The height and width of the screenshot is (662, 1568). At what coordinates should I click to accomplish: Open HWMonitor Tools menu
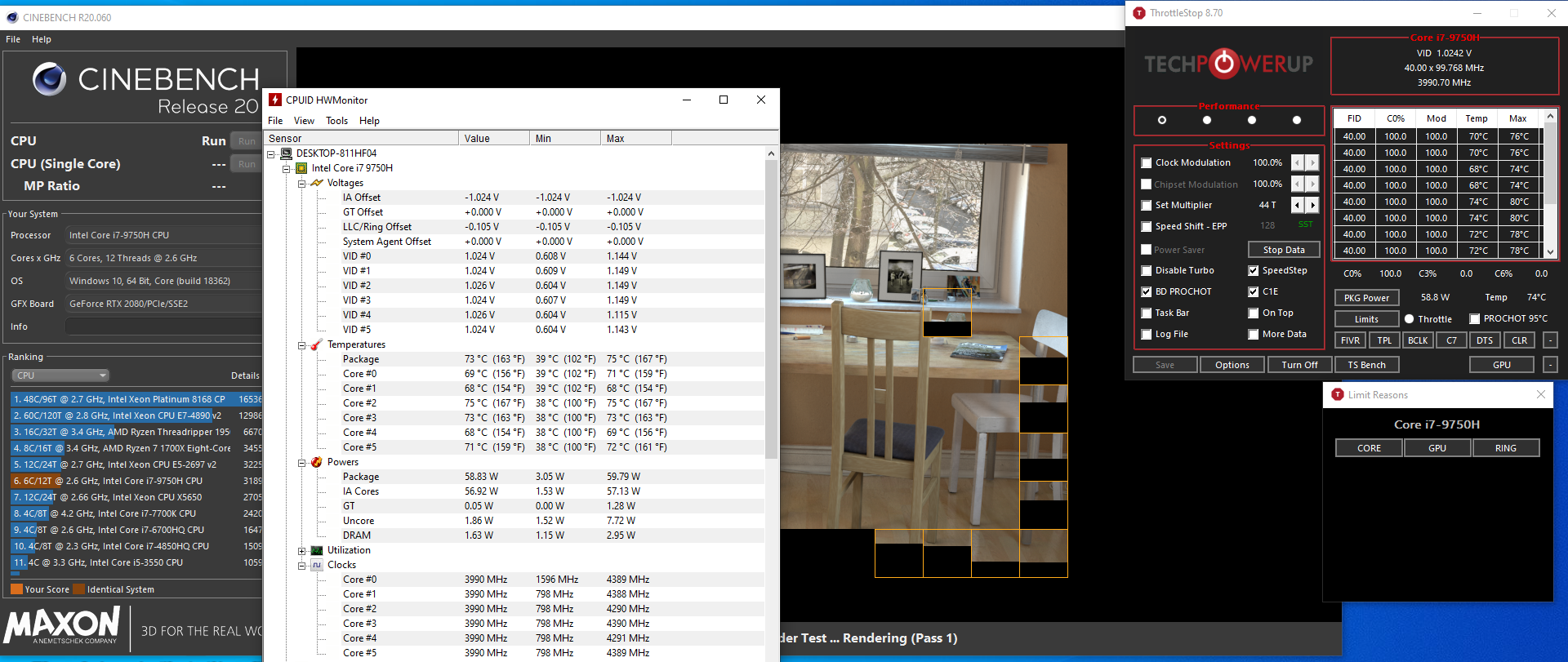click(x=336, y=121)
